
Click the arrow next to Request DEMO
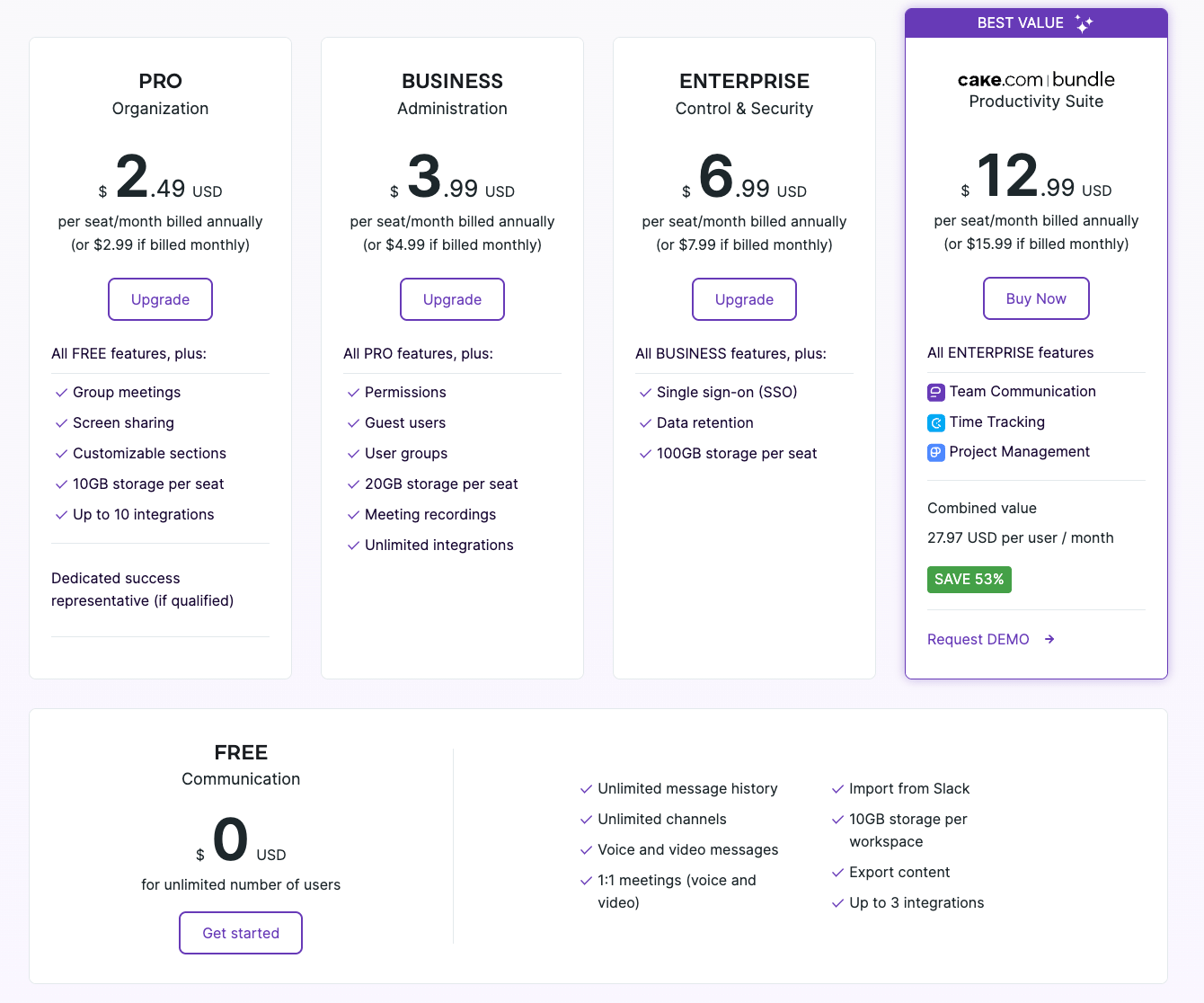pyautogui.click(x=1049, y=639)
